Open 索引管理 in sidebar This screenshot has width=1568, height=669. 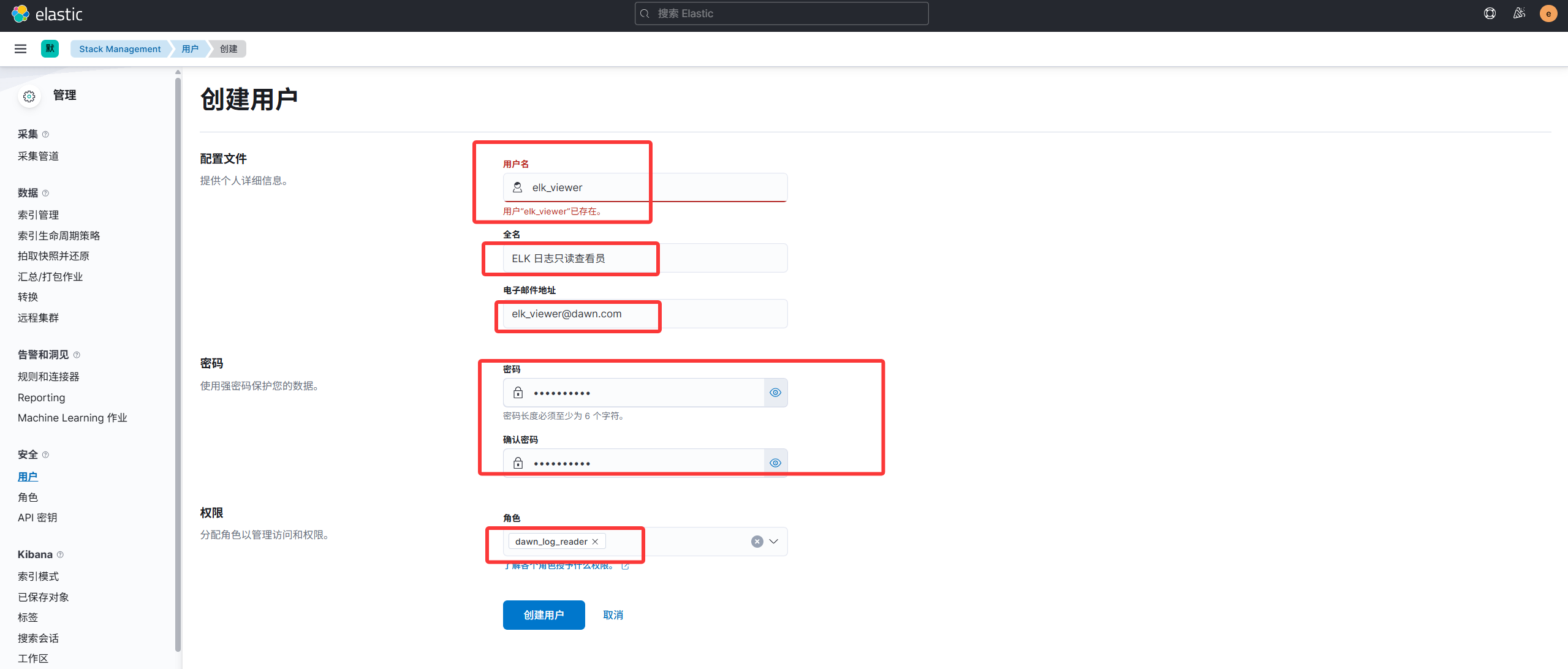pos(38,215)
